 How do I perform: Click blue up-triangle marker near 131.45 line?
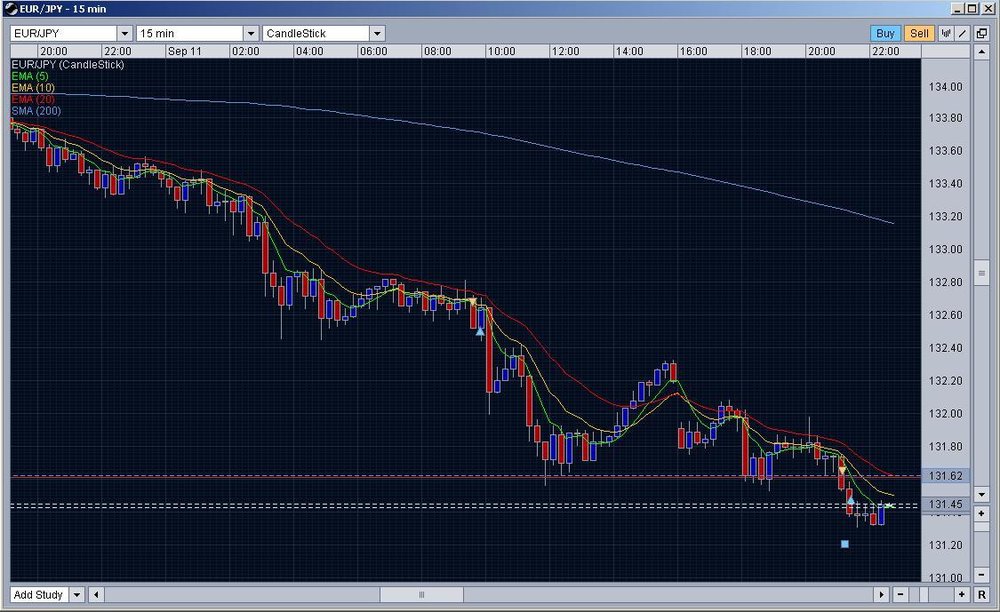(x=850, y=500)
